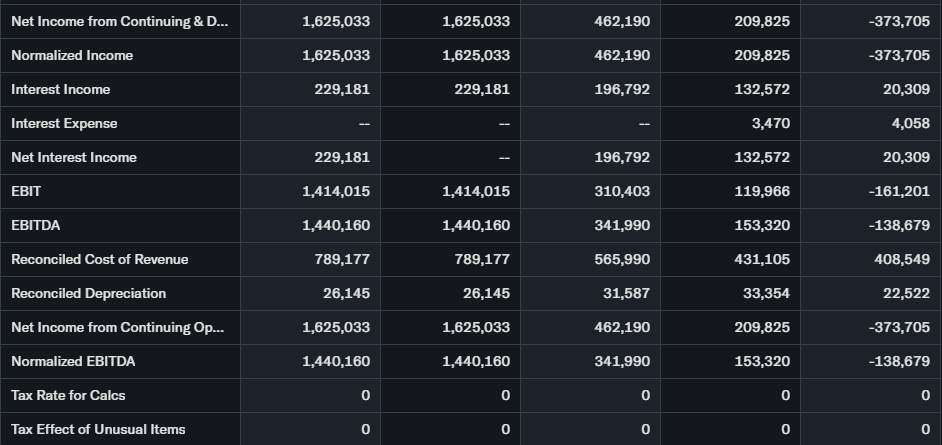Screen dimensions: 942x445
Task: Select the EBIT value 310,403
Action: pyautogui.click(x=622, y=191)
